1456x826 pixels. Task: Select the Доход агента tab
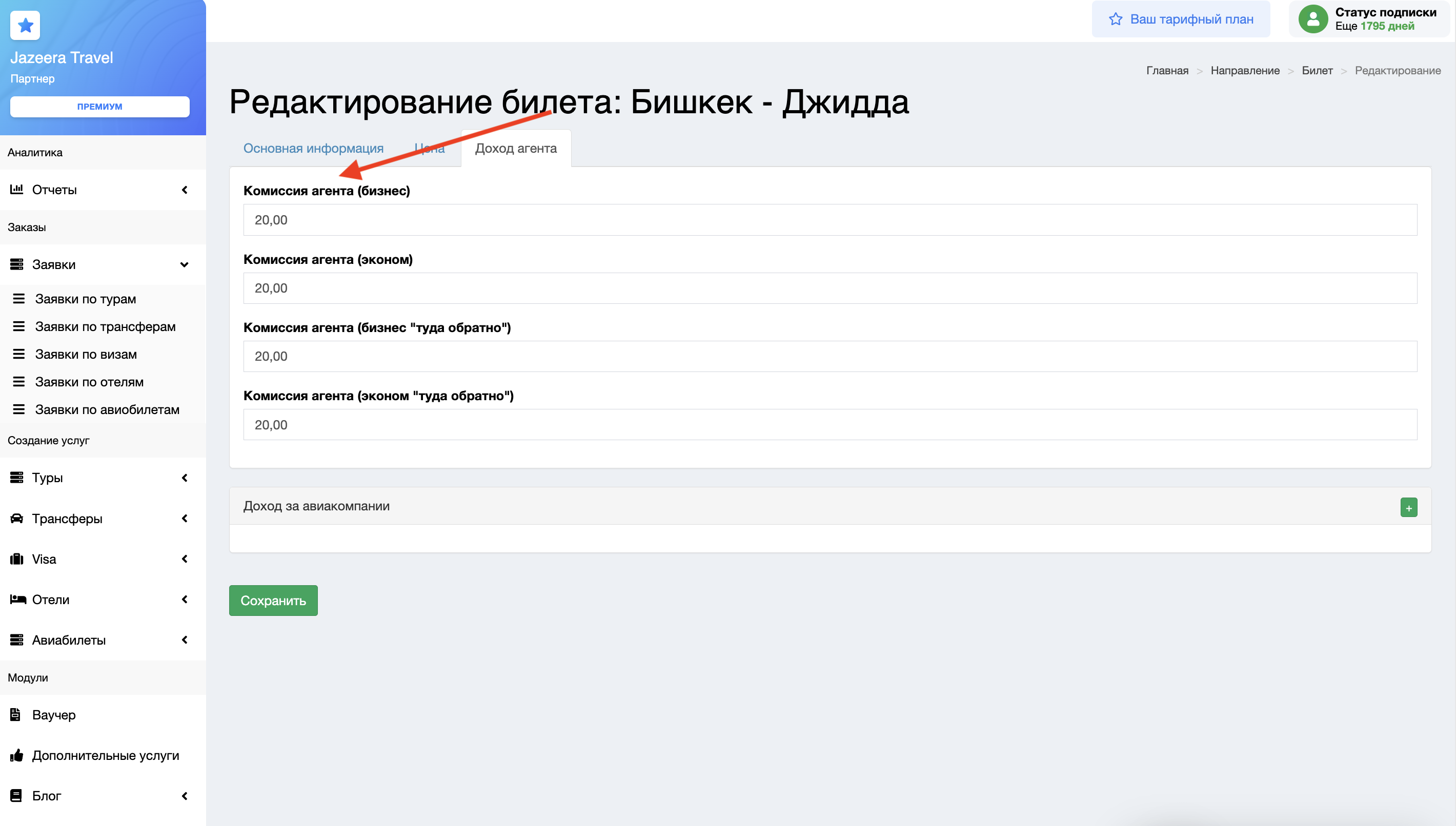pos(515,148)
